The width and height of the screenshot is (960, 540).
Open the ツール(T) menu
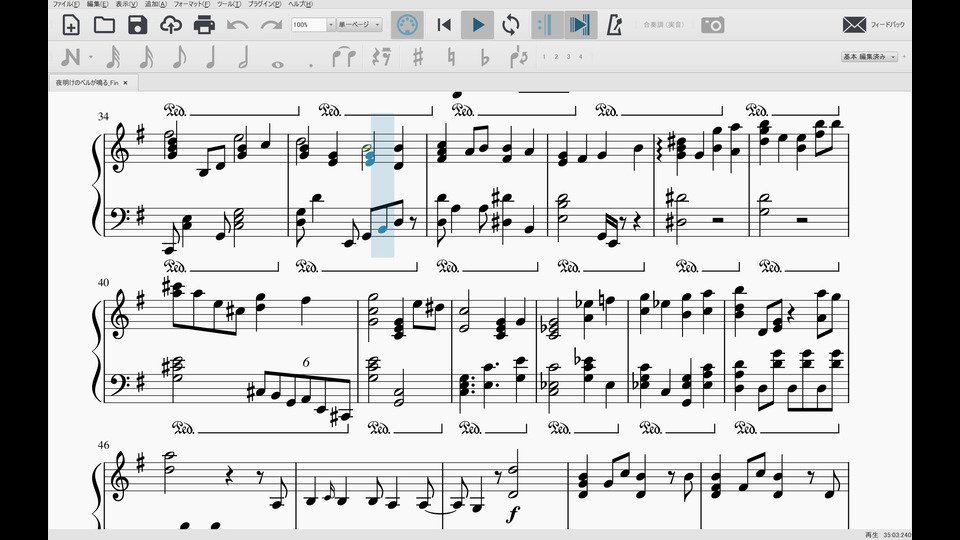pos(229,4)
